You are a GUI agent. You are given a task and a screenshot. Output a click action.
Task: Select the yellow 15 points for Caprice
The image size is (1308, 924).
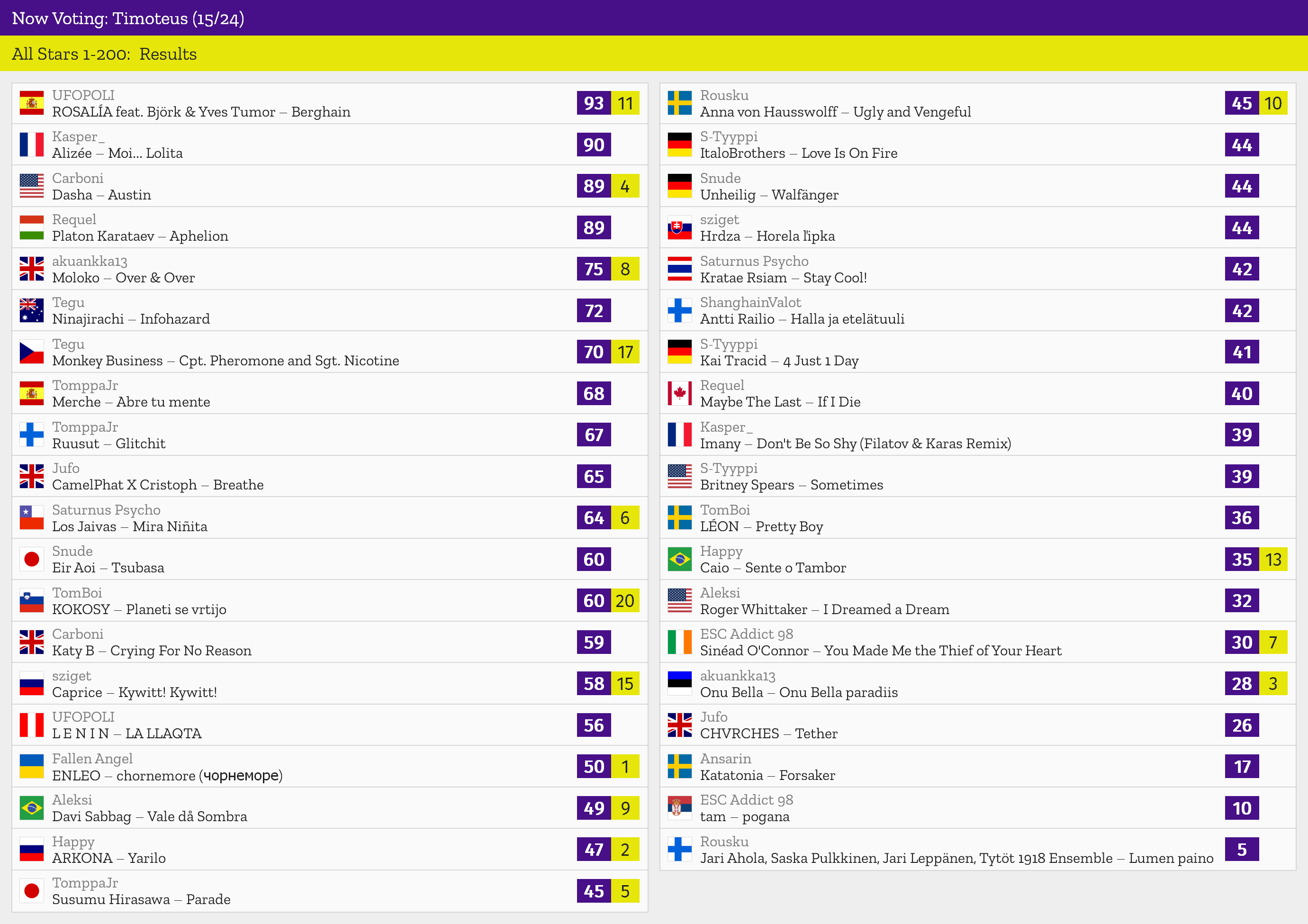pyautogui.click(x=625, y=684)
